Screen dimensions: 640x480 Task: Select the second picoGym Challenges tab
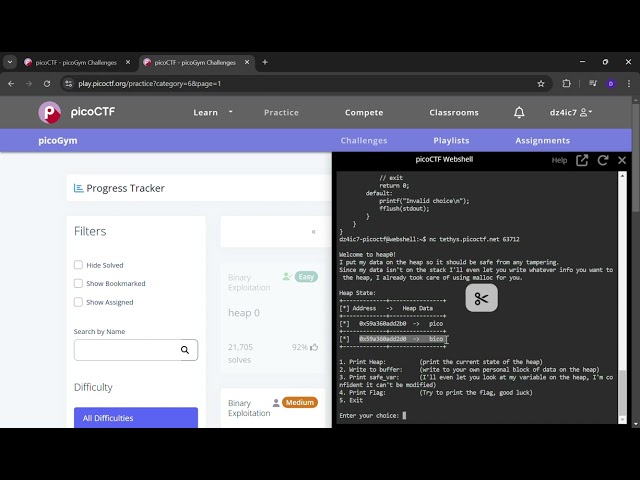coord(195,62)
